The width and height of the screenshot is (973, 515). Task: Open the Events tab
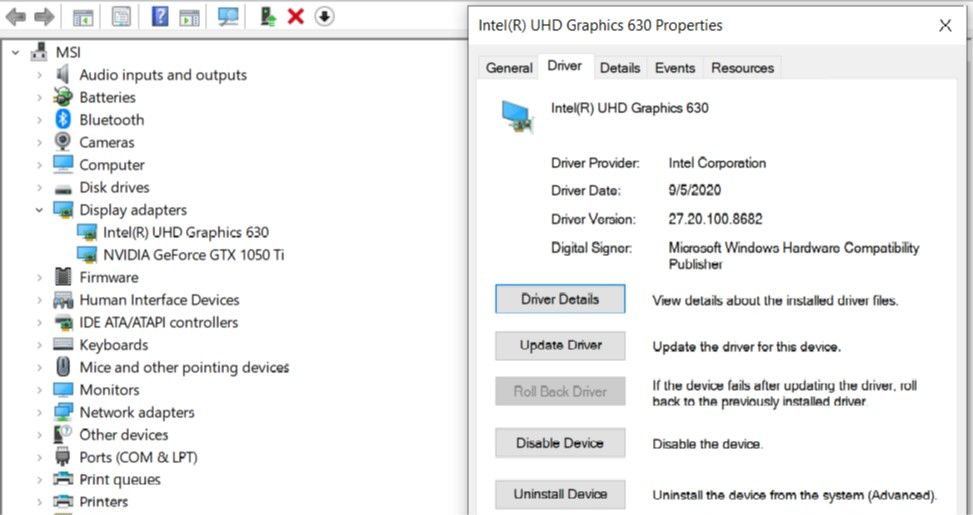[x=675, y=68]
